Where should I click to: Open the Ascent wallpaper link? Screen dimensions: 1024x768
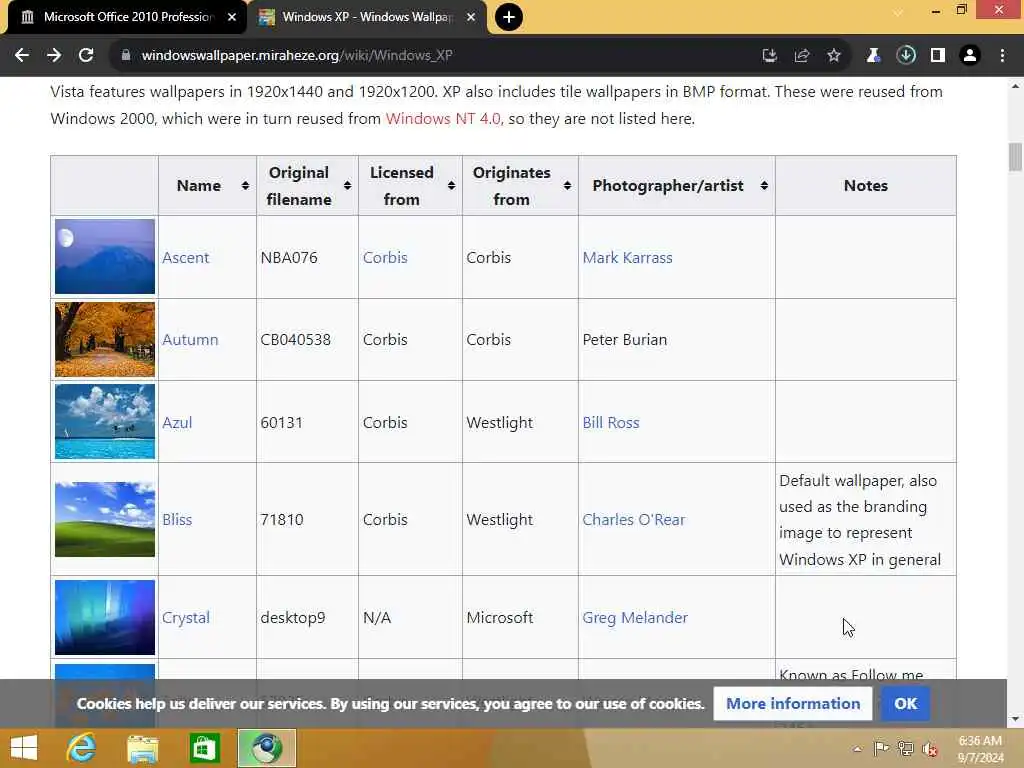(x=185, y=257)
